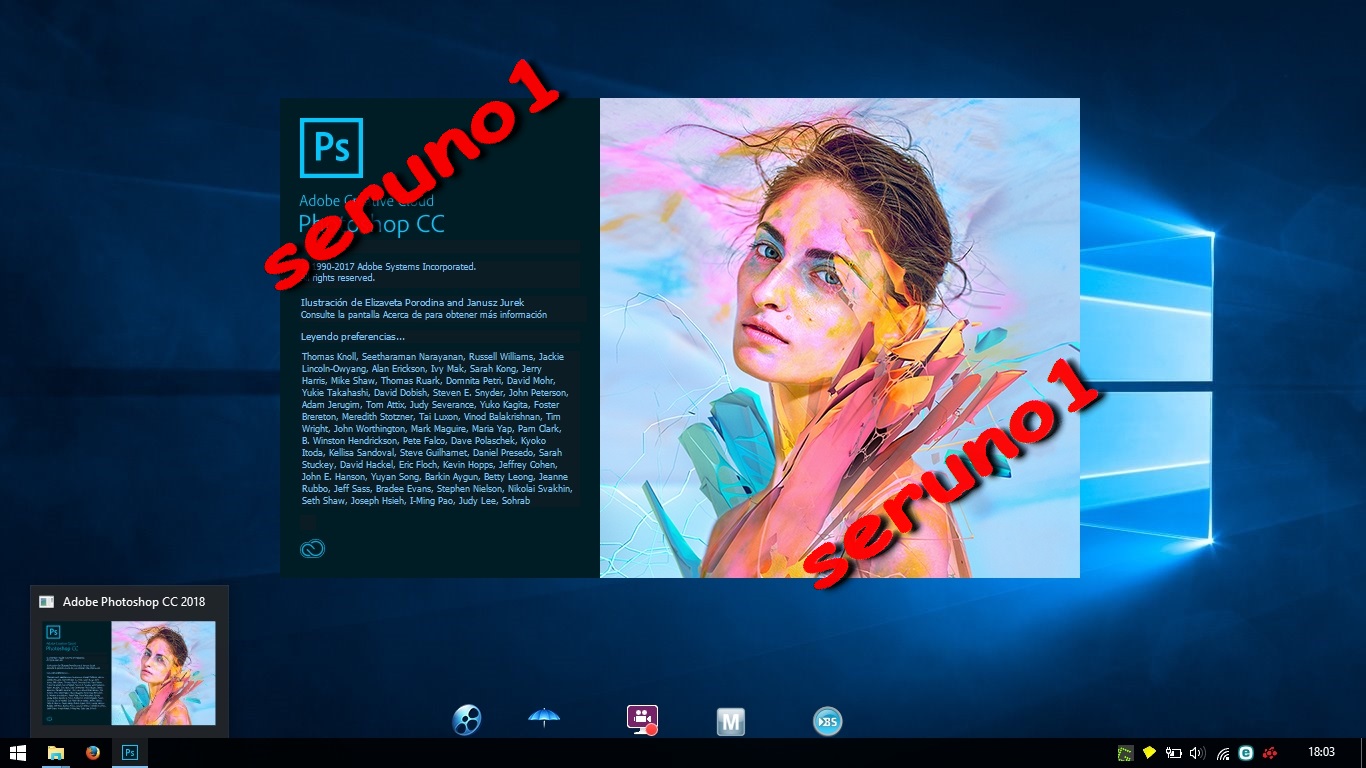Screen dimensions: 1366x768
Task: Click the 'Seth Shaw, Joseph Hsieh' credits line
Action: pos(416,501)
